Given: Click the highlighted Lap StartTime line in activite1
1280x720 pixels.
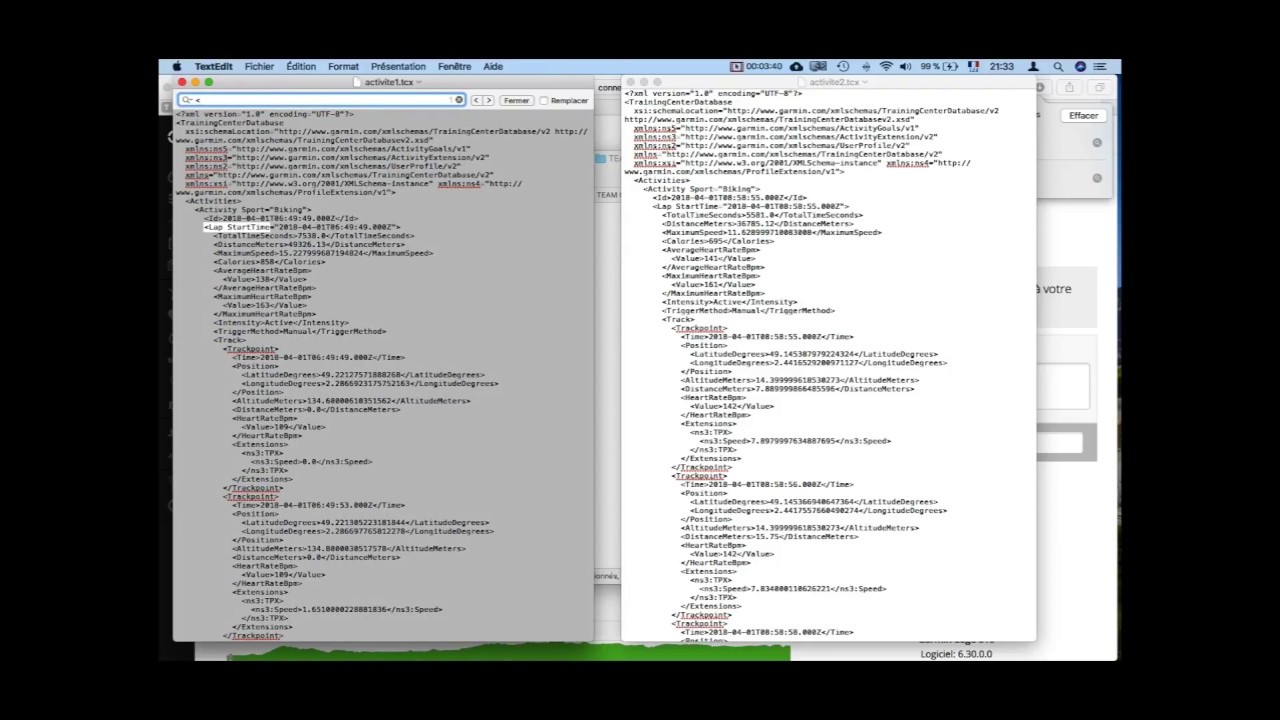Looking at the screenshot, I should 302,227.
